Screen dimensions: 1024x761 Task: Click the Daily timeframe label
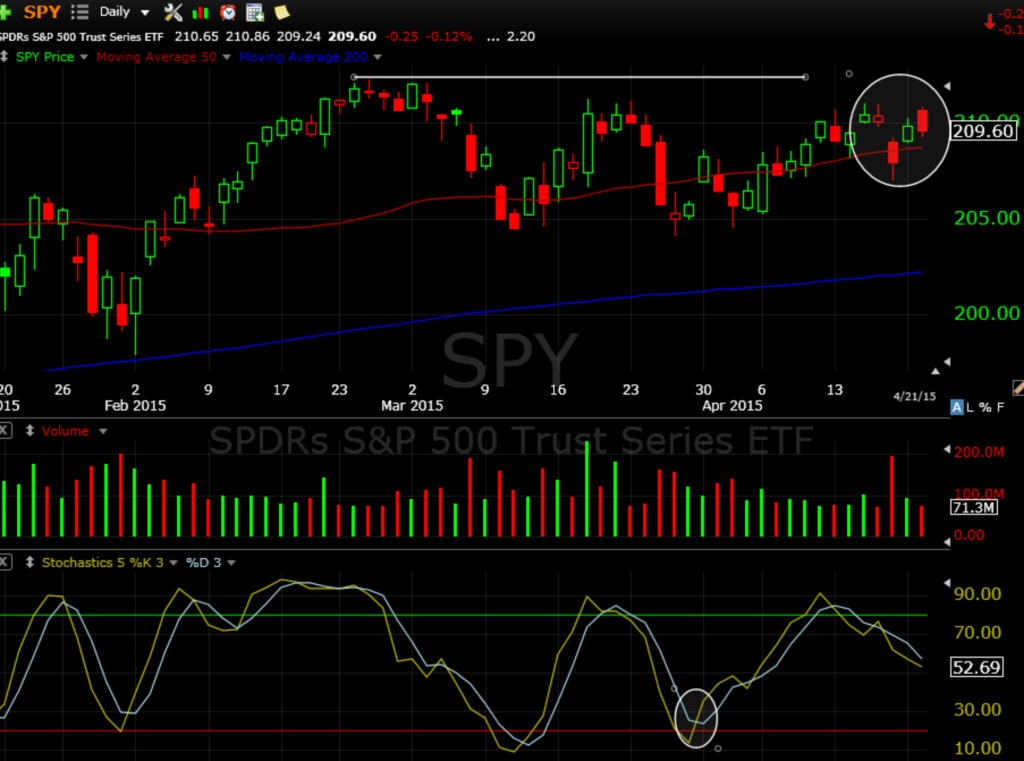click(x=114, y=12)
